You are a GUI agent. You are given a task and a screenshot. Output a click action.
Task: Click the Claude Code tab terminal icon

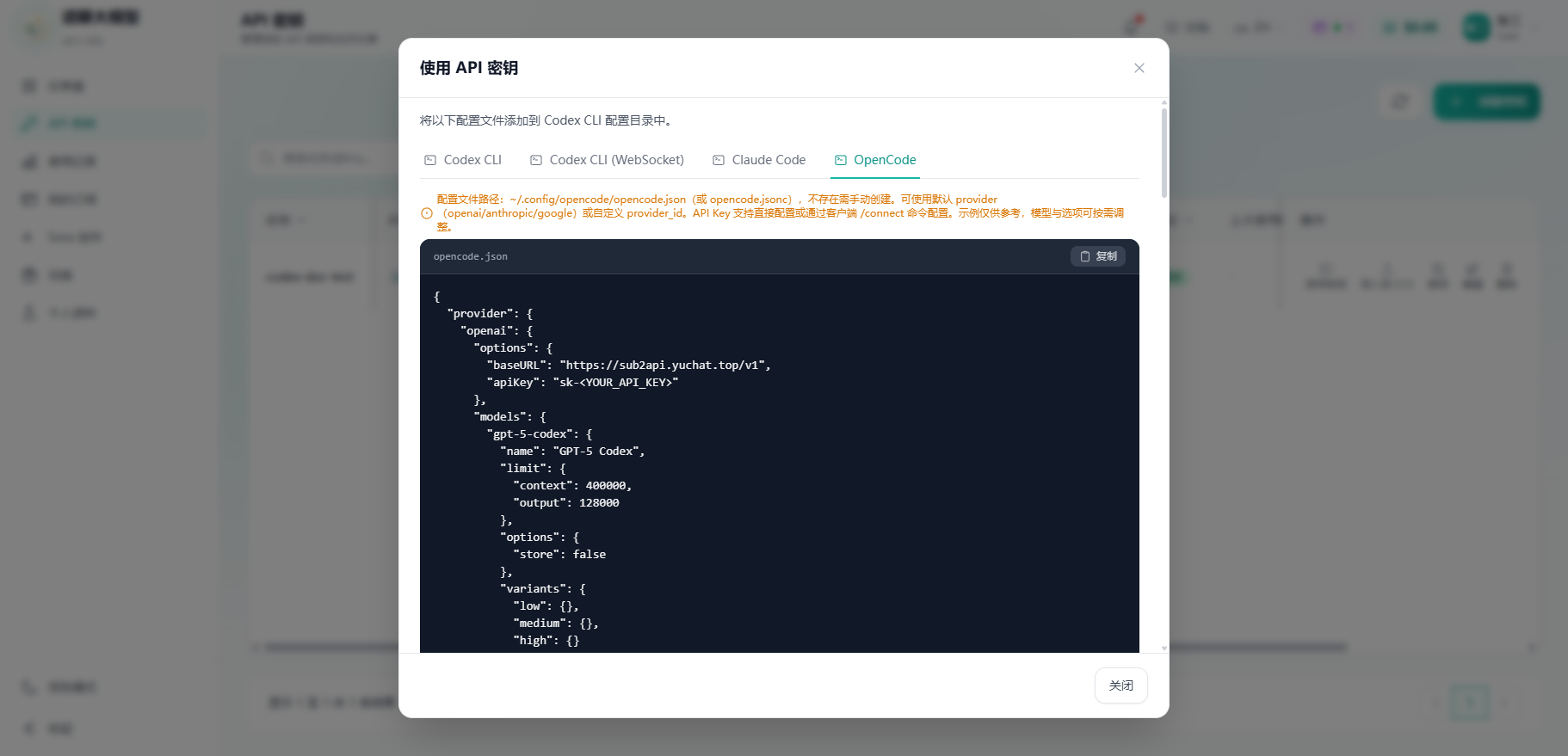(719, 160)
